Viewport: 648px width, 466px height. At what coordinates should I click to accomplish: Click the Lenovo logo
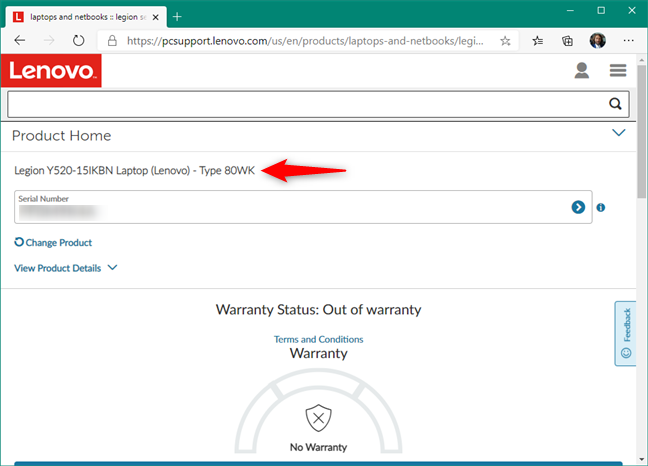point(51,71)
